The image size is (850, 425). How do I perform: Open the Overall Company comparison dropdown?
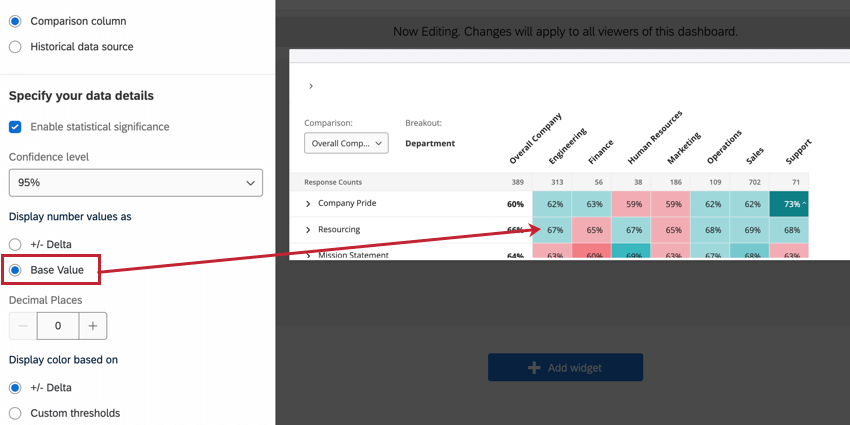tap(346, 143)
